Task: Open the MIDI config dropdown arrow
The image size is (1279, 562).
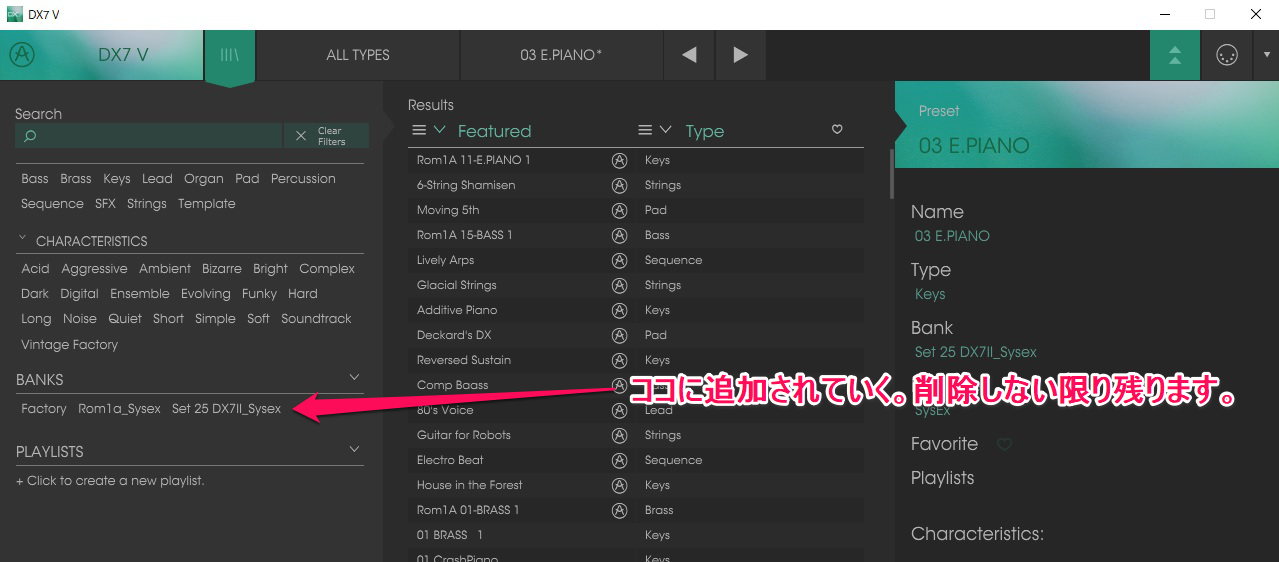Action: [1266, 55]
